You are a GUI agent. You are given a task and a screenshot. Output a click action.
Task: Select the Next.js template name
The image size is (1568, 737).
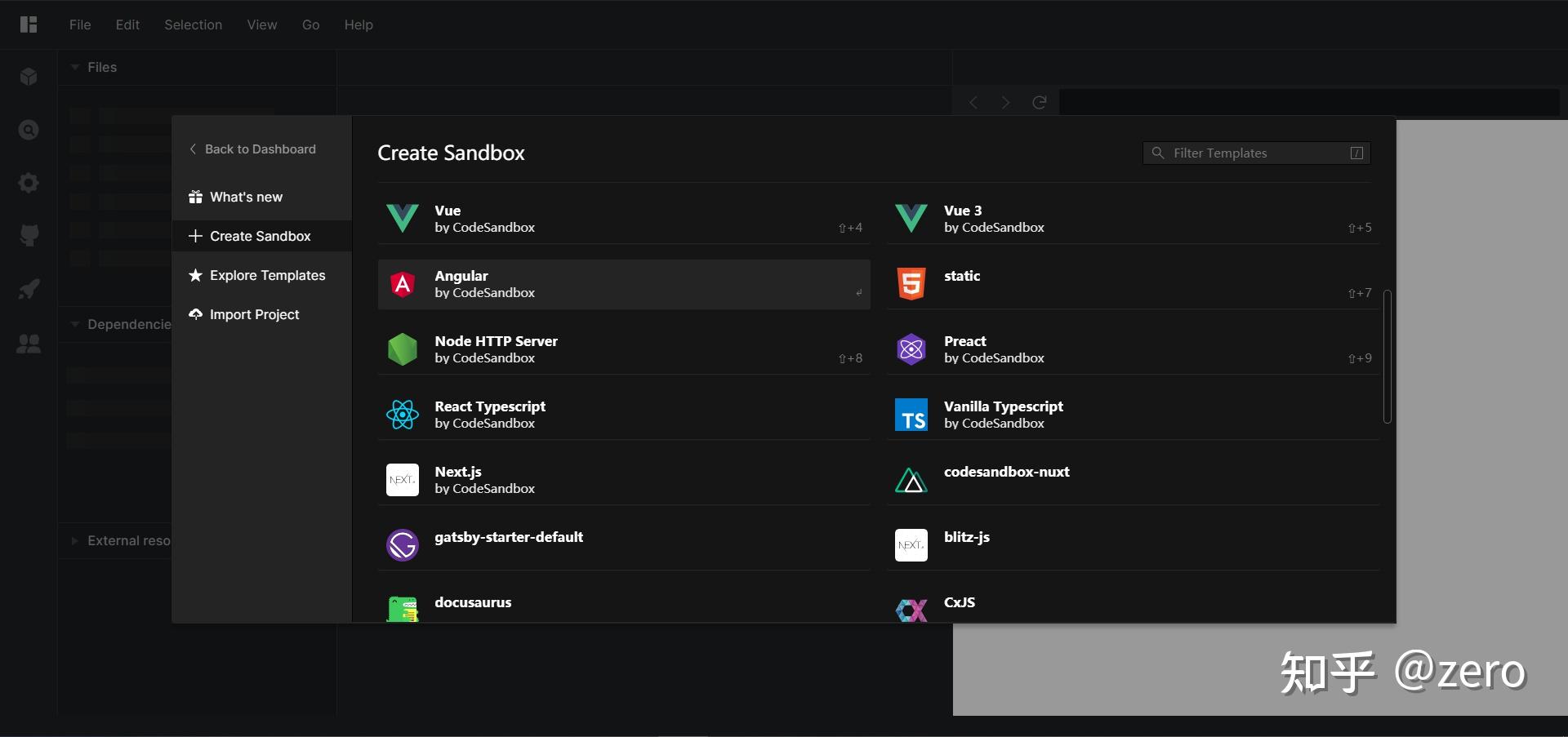458,472
